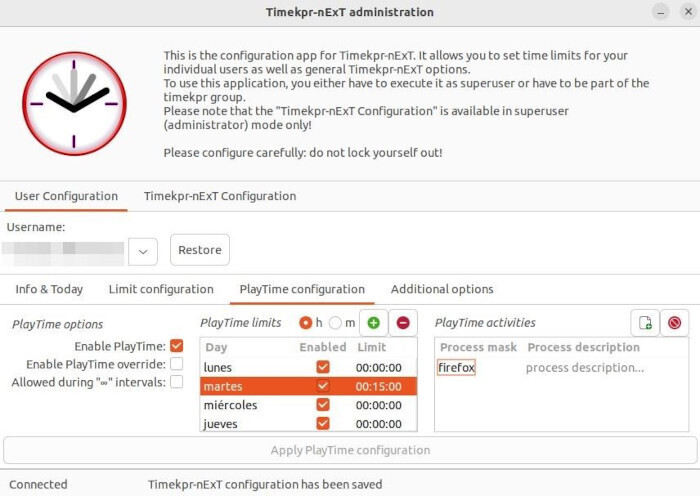Image resolution: width=700 pixels, height=496 pixels.
Task: Add a new PlayTime activity entry
Action: (x=645, y=323)
